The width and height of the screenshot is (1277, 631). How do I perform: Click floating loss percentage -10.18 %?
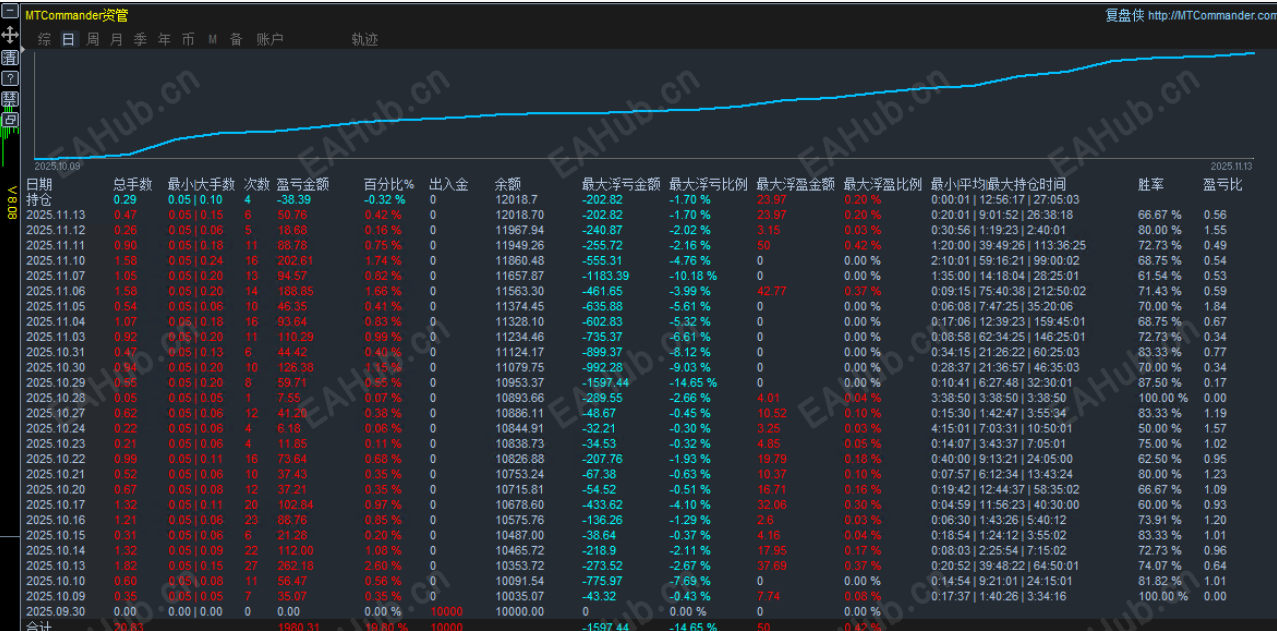pyautogui.click(x=693, y=275)
